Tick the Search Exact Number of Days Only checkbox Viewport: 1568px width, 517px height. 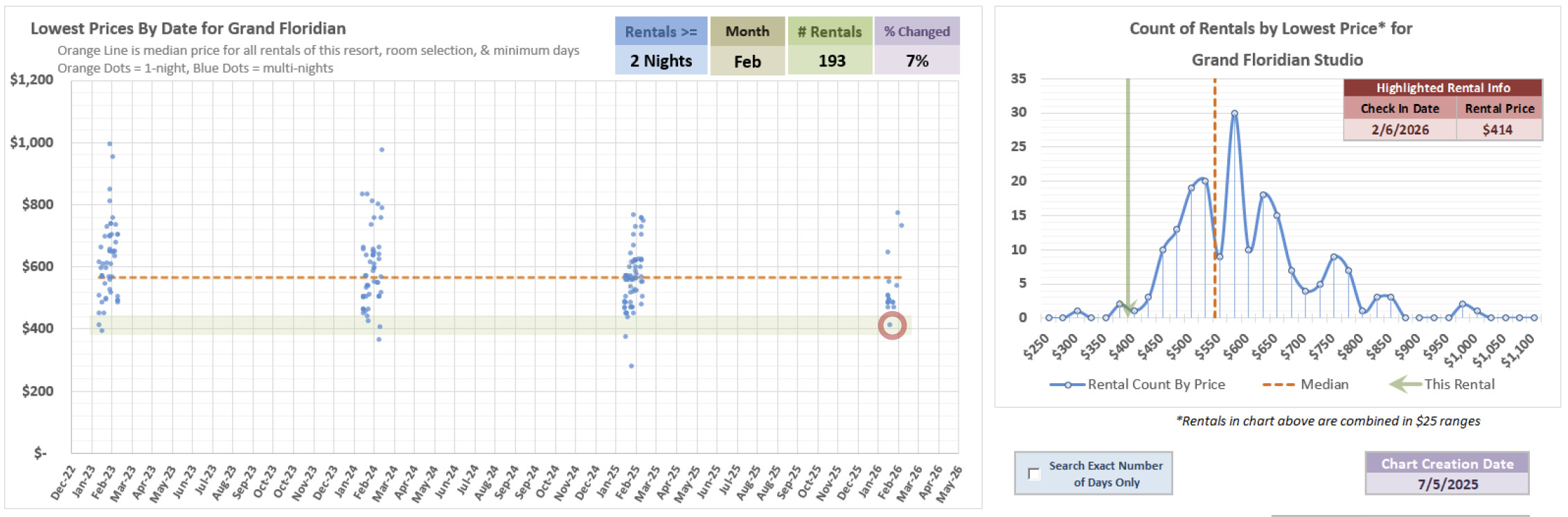click(1034, 474)
